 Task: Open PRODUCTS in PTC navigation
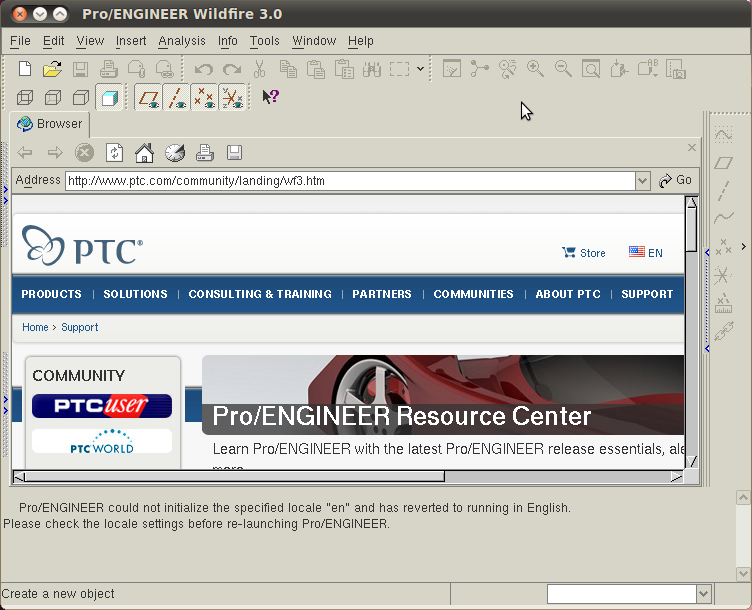click(x=51, y=294)
